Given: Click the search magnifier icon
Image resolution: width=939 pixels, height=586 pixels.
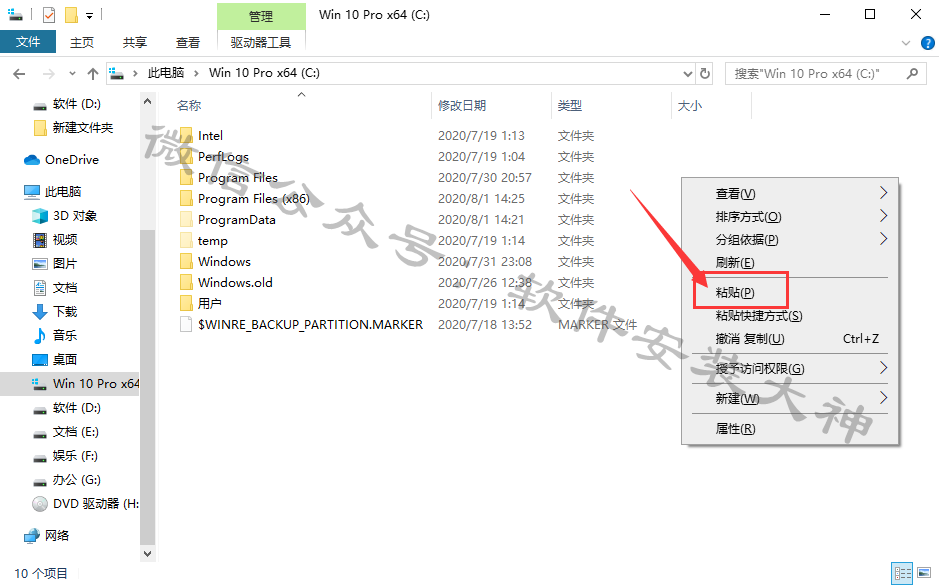Looking at the screenshot, I should click(912, 74).
